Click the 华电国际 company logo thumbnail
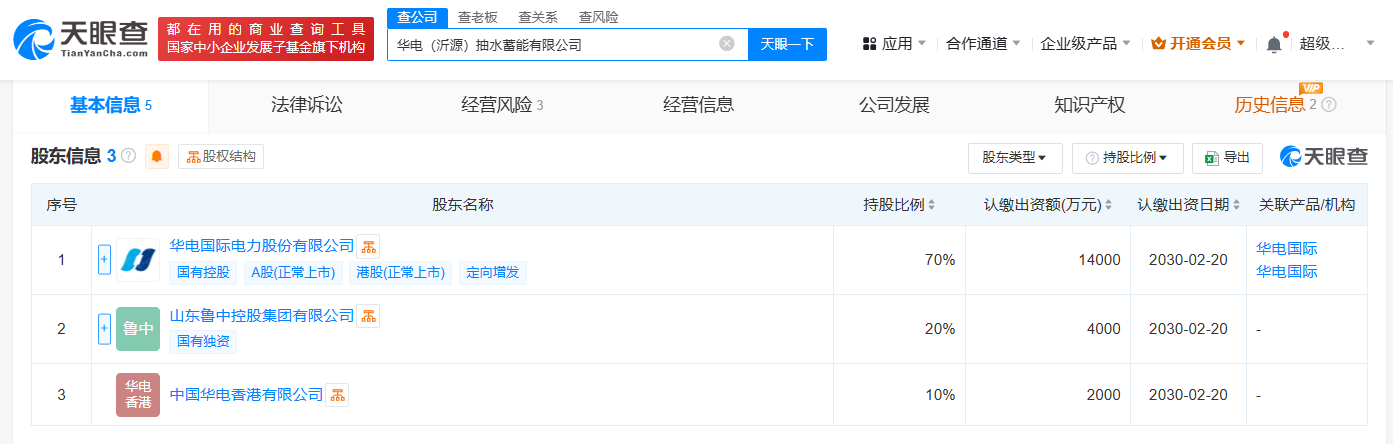The height and width of the screenshot is (444, 1393). (138, 260)
